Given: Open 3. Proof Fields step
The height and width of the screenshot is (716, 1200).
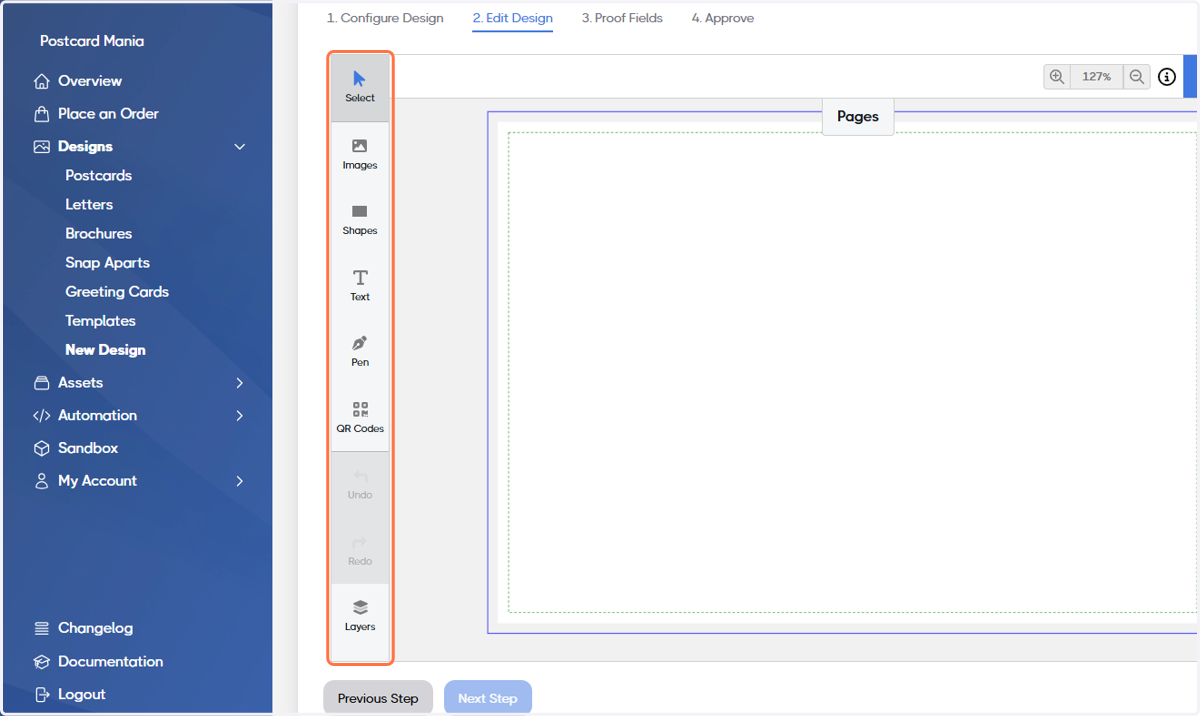Looking at the screenshot, I should 622,18.
